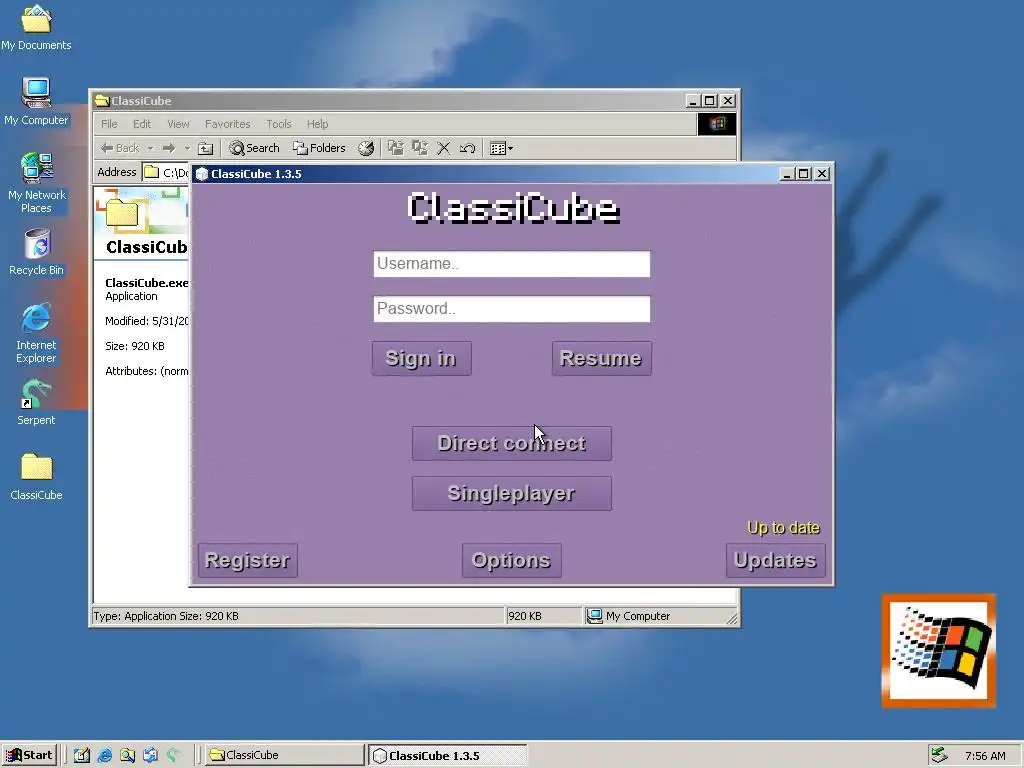Screen dimensions: 1024x768
Task: Select My Network Places desktop icon
Action: coord(36,184)
